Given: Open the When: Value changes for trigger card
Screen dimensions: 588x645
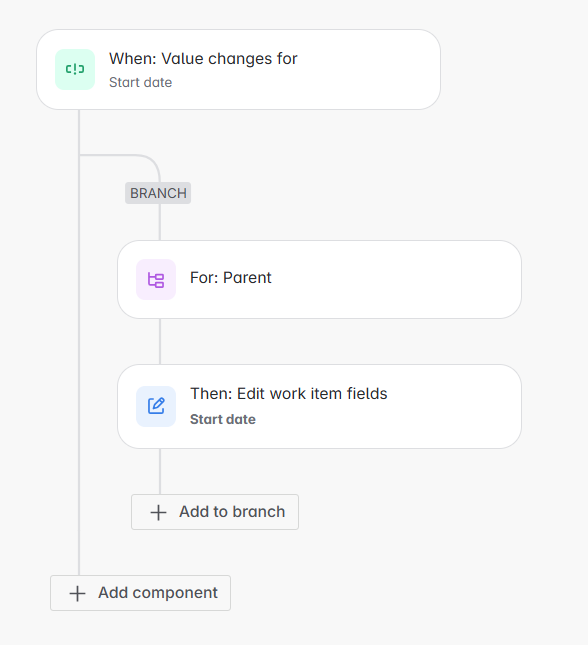Looking at the screenshot, I should point(239,70).
